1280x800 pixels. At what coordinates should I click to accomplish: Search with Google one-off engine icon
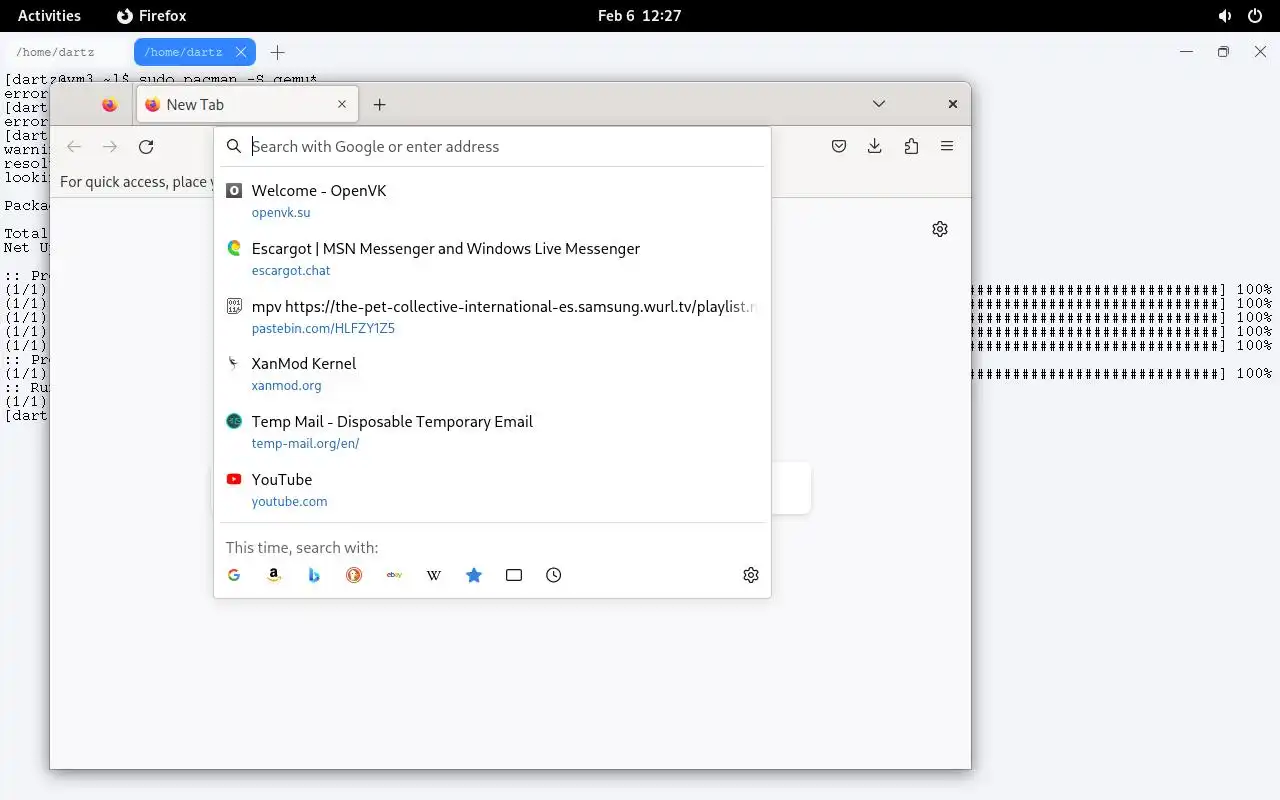[x=234, y=575]
